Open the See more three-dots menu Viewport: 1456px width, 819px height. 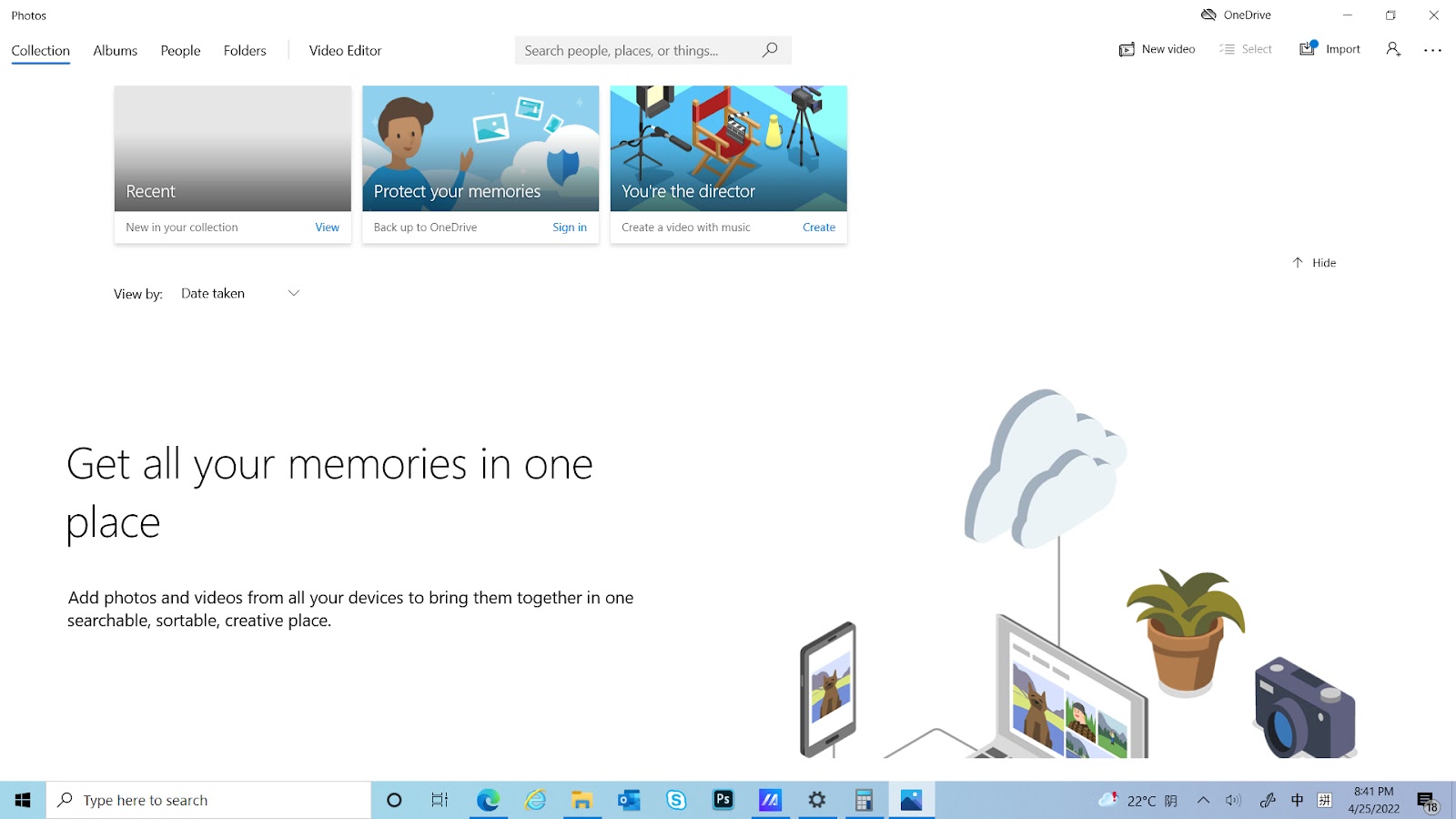point(1433,50)
